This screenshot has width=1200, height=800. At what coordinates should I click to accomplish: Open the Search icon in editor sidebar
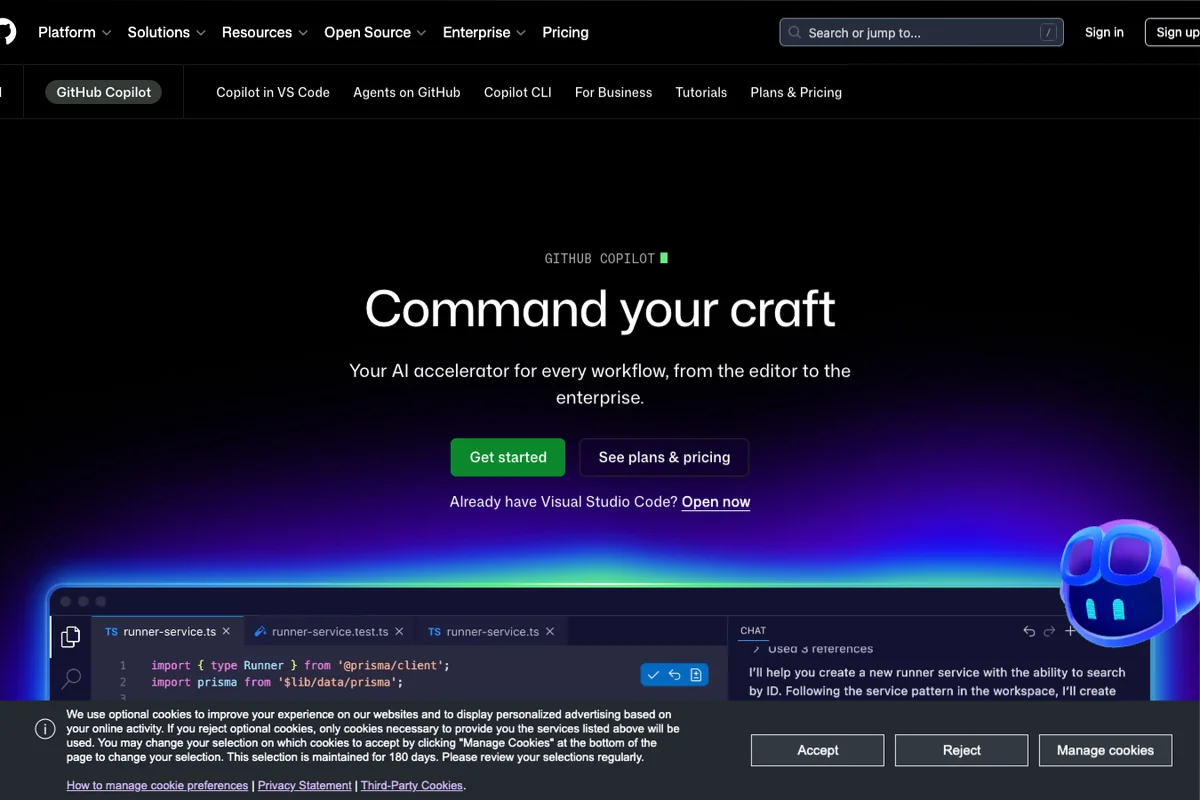coord(71,679)
